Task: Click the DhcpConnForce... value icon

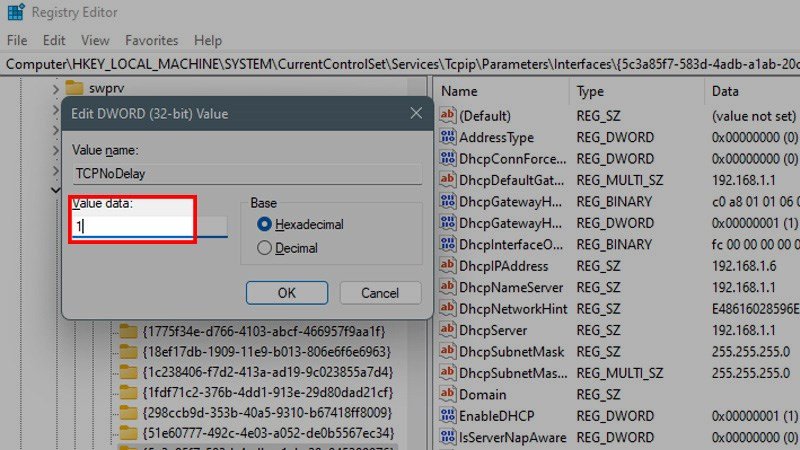Action: click(447, 158)
